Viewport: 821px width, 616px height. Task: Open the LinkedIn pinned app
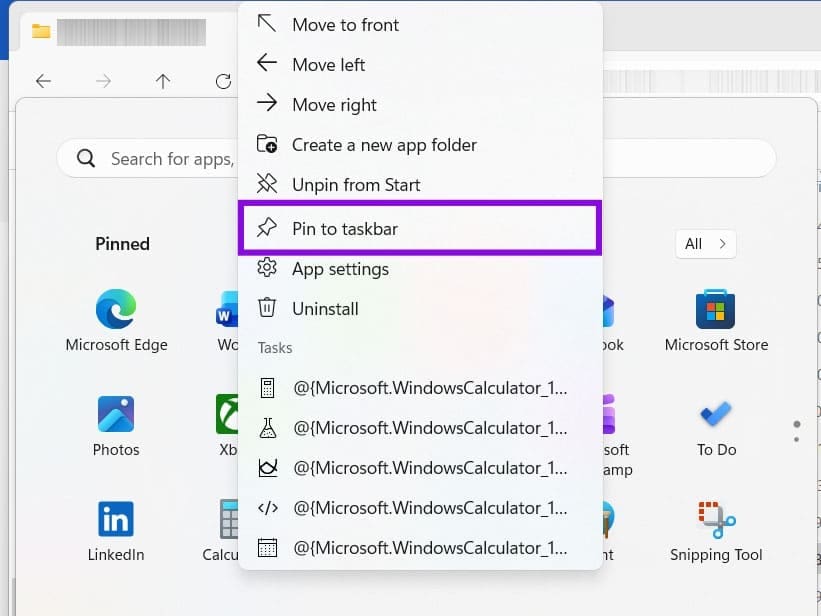(x=116, y=531)
